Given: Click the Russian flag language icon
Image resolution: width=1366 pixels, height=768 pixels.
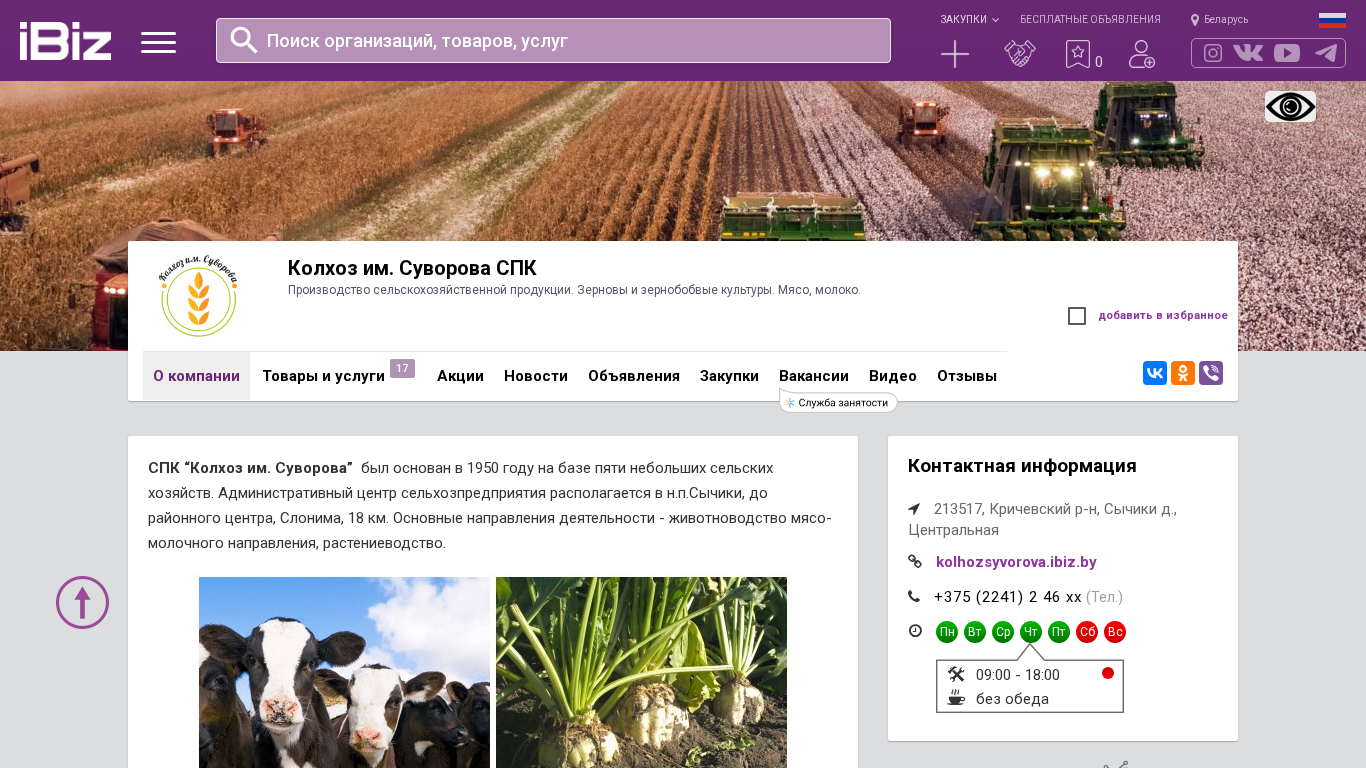Looking at the screenshot, I should (1332, 20).
